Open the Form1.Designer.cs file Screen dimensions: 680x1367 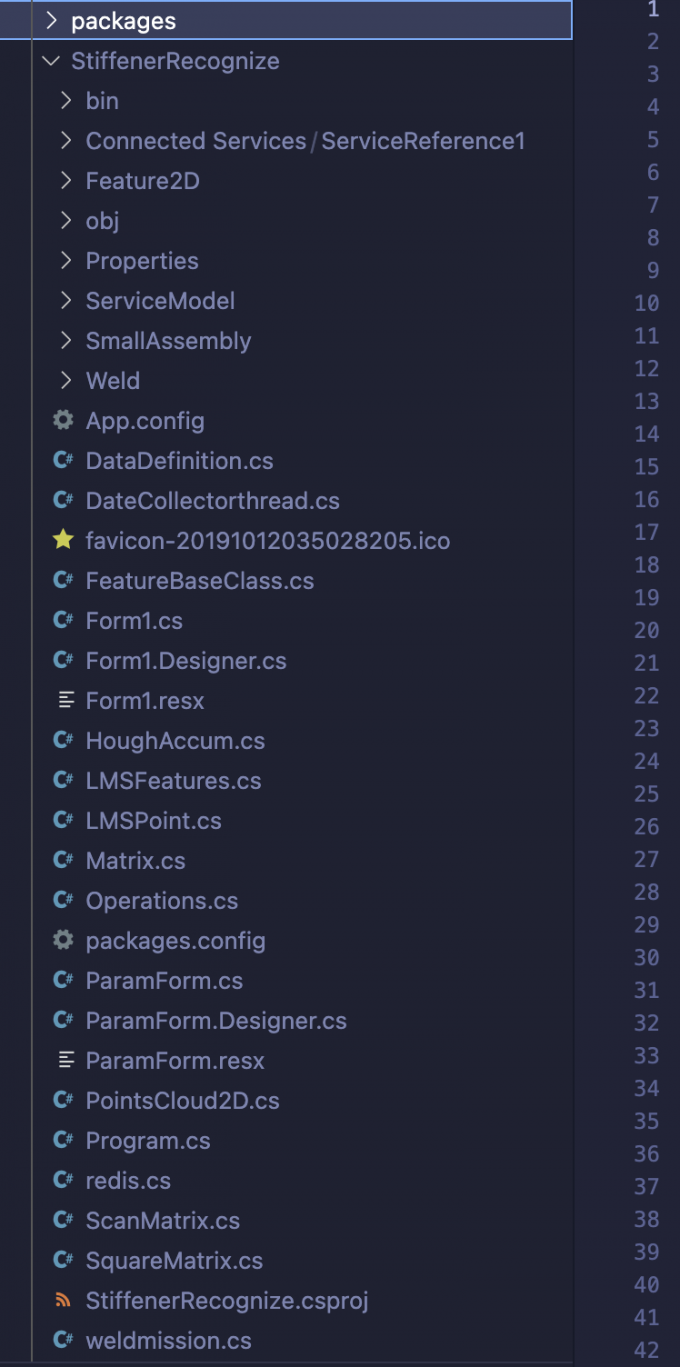pos(186,661)
